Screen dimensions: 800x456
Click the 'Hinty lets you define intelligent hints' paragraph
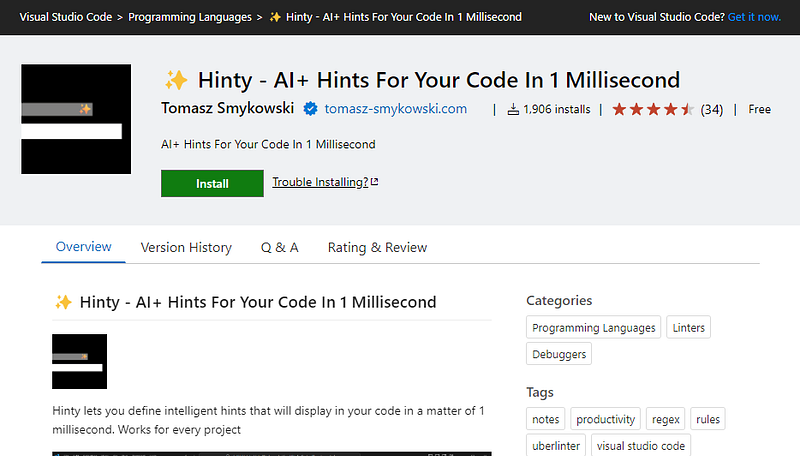pyautogui.click(x=268, y=420)
